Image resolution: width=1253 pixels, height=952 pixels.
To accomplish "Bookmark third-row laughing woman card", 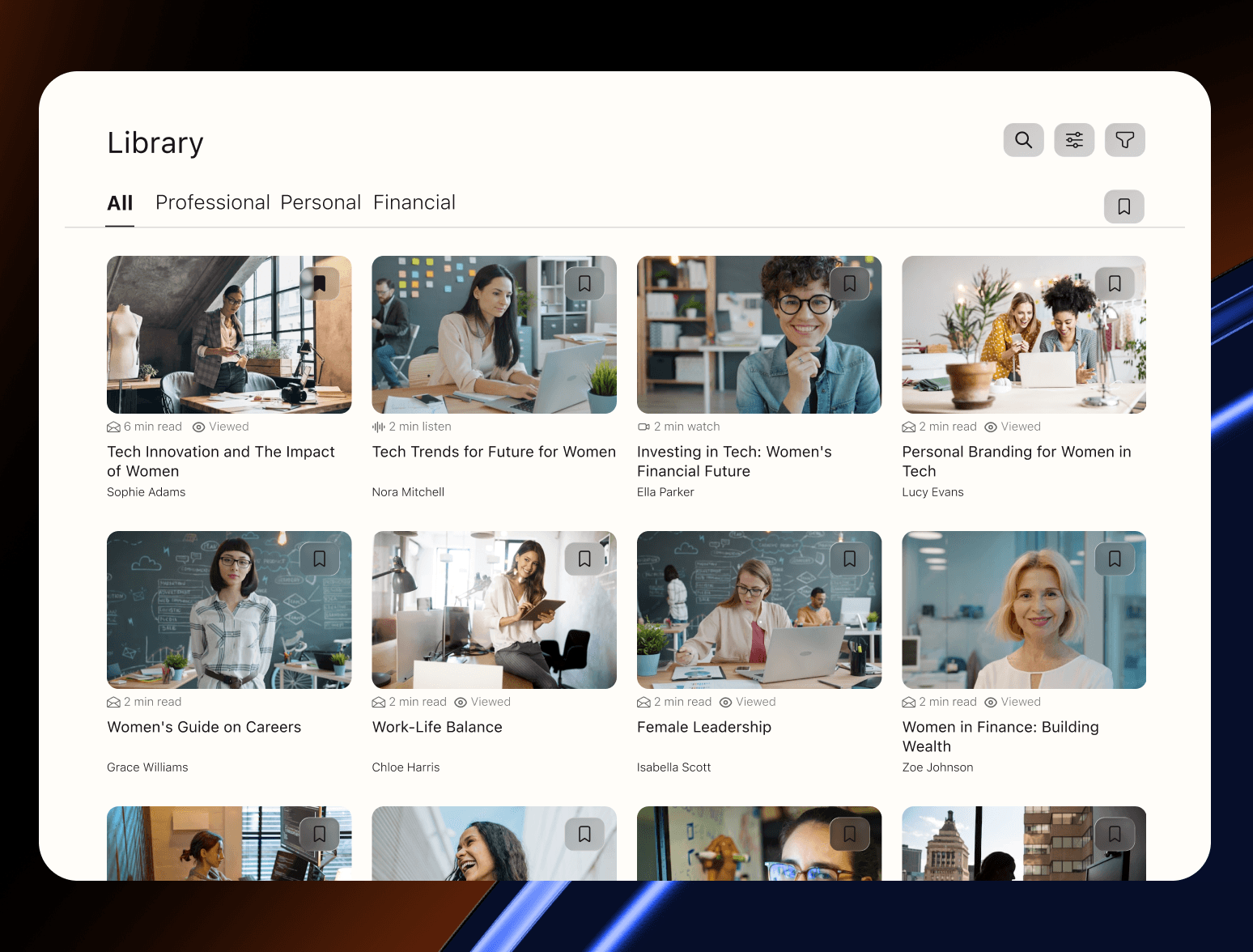I will 584,834.
